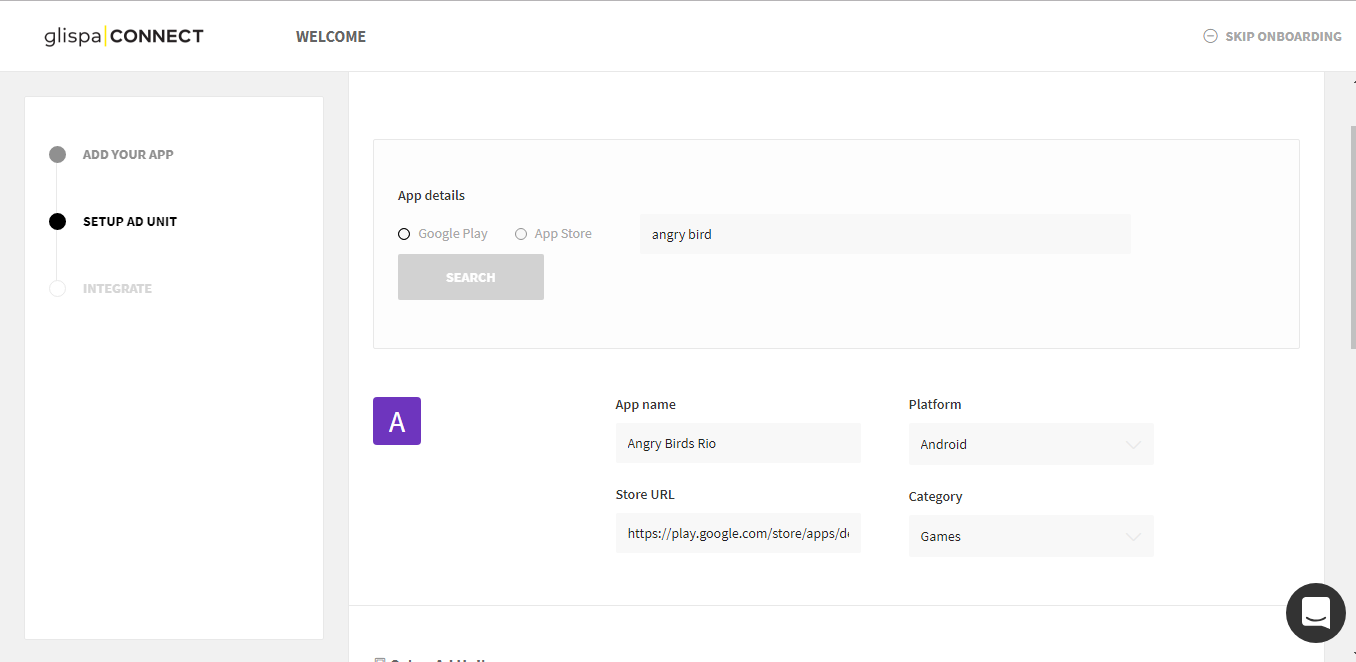The image size is (1356, 662).
Task: Click the Add Your App step circle
Action: tap(58, 155)
